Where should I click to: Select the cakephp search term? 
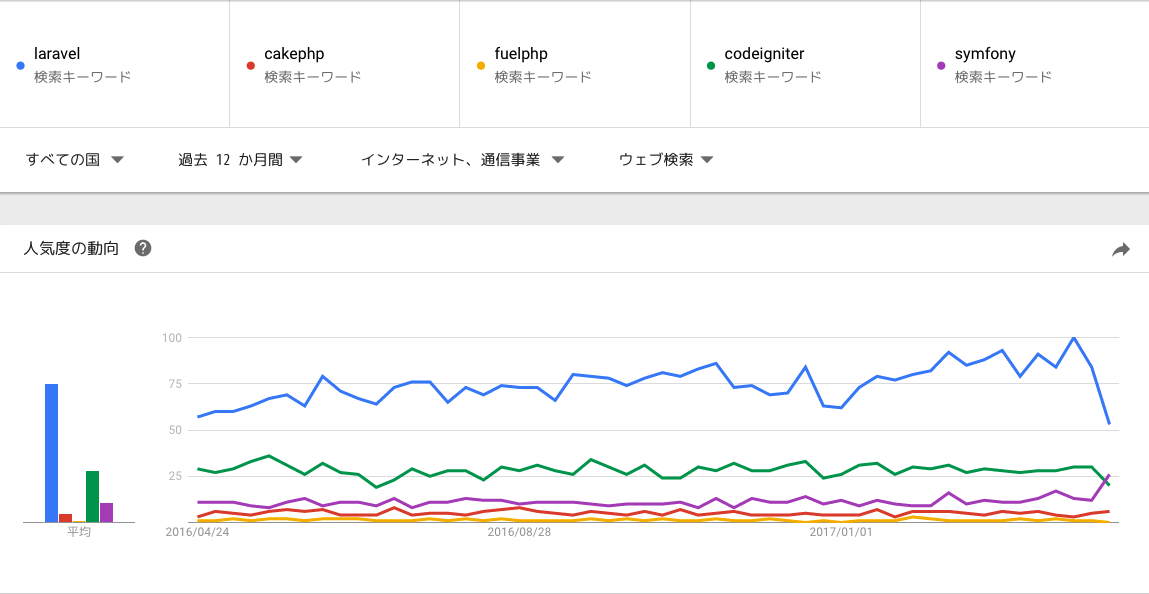pos(295,53)
